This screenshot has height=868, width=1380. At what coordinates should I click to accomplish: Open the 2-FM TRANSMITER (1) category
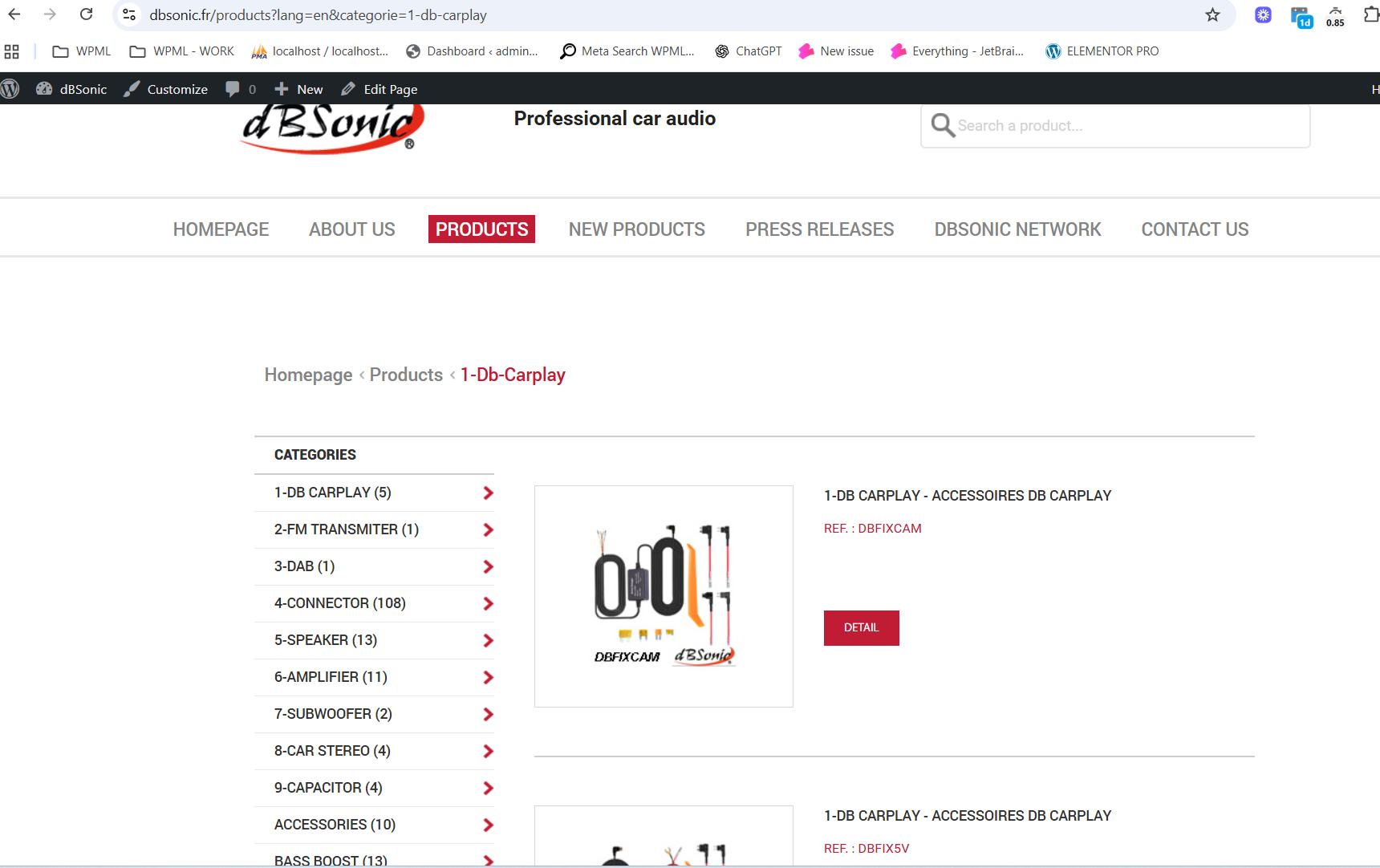pyautogui.click(x=347, y=529)
